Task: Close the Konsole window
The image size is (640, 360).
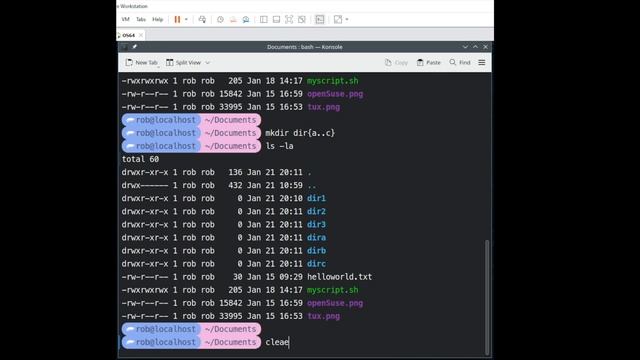Action: (x=485, y=47)
